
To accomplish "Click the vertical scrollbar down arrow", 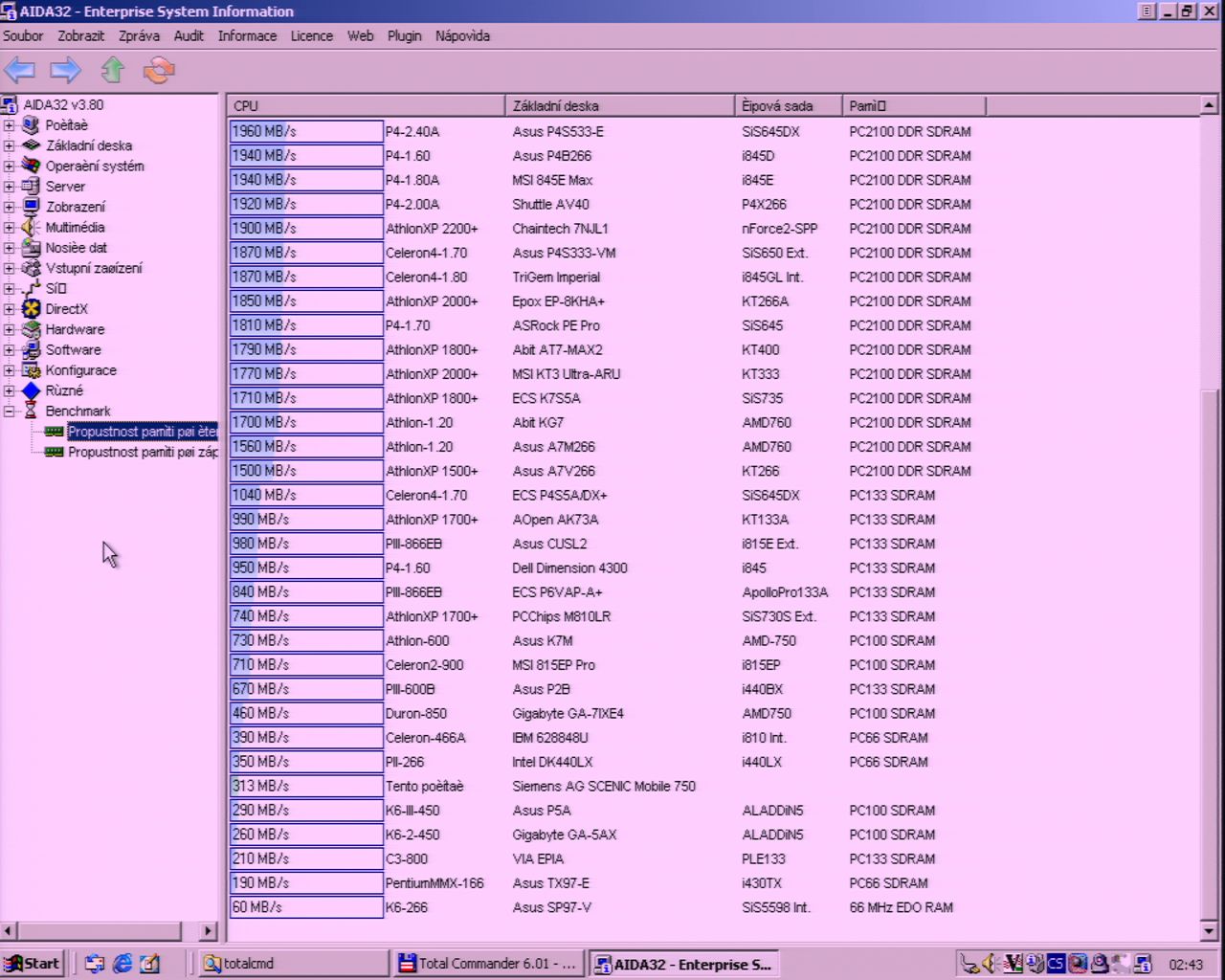I will pos(1209,930).
